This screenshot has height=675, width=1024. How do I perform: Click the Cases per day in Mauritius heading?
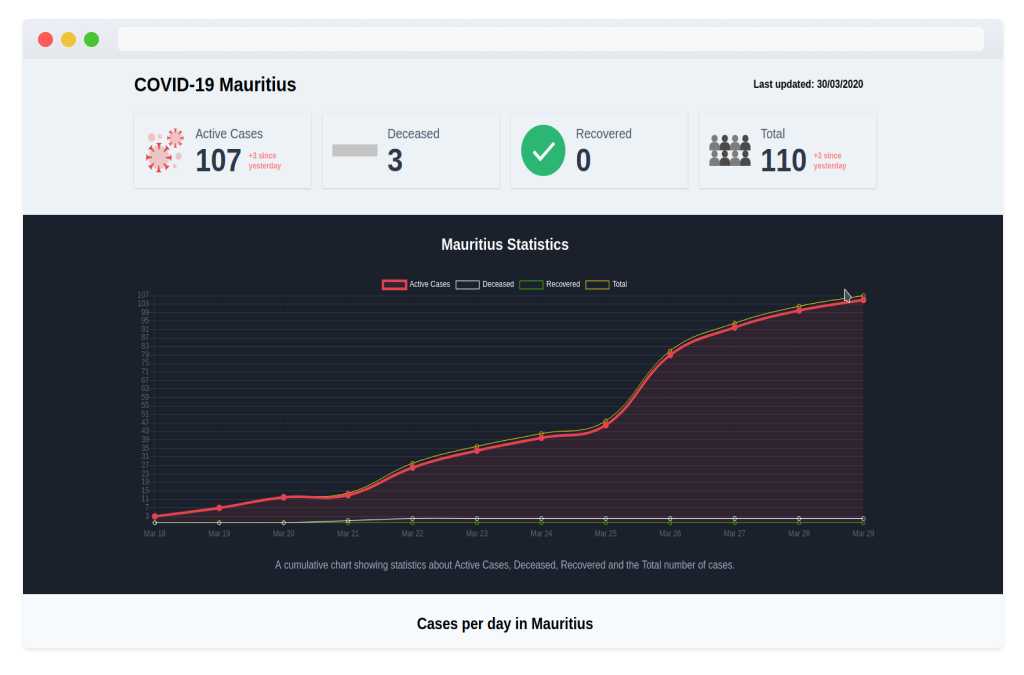(505, 624)
